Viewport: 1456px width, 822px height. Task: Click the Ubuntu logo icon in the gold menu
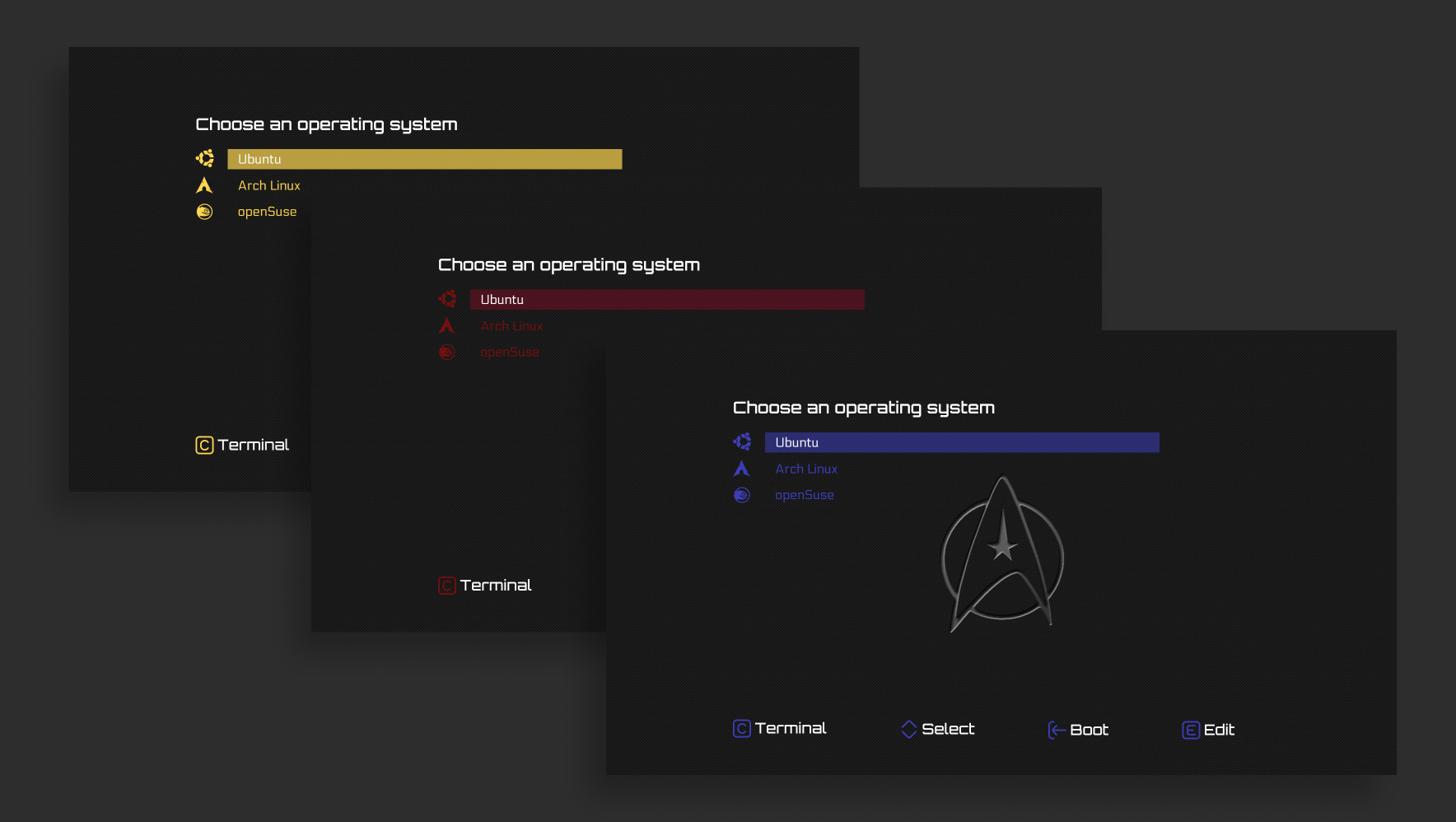coord(204,157)
